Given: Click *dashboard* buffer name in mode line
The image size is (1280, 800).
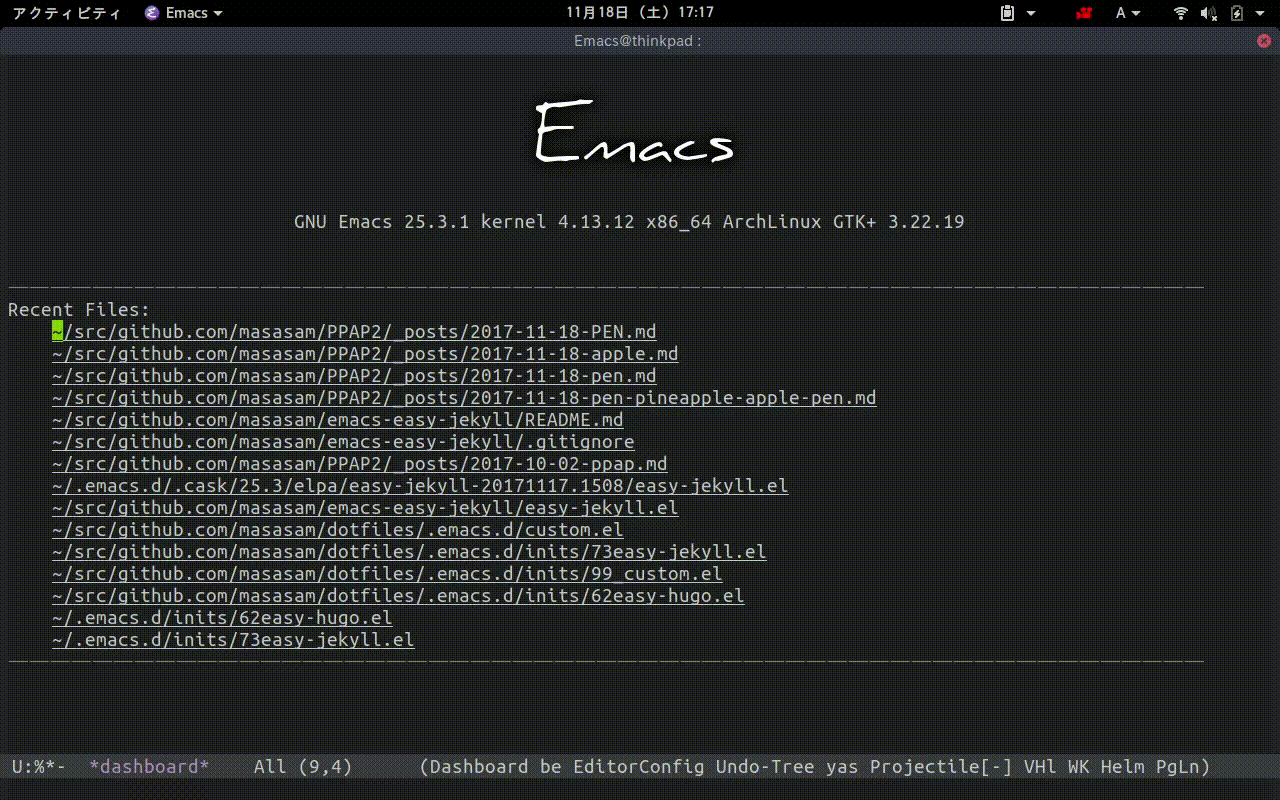Looking at the screenshot, I should click(149, 767).
